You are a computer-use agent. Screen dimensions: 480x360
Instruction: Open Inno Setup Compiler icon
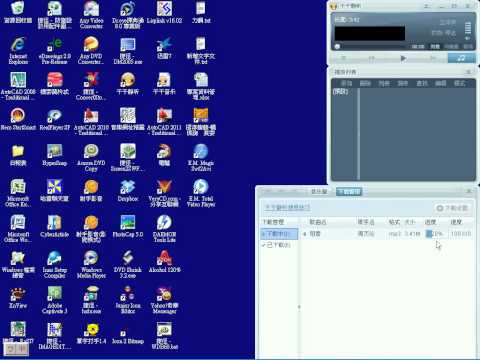55,265
